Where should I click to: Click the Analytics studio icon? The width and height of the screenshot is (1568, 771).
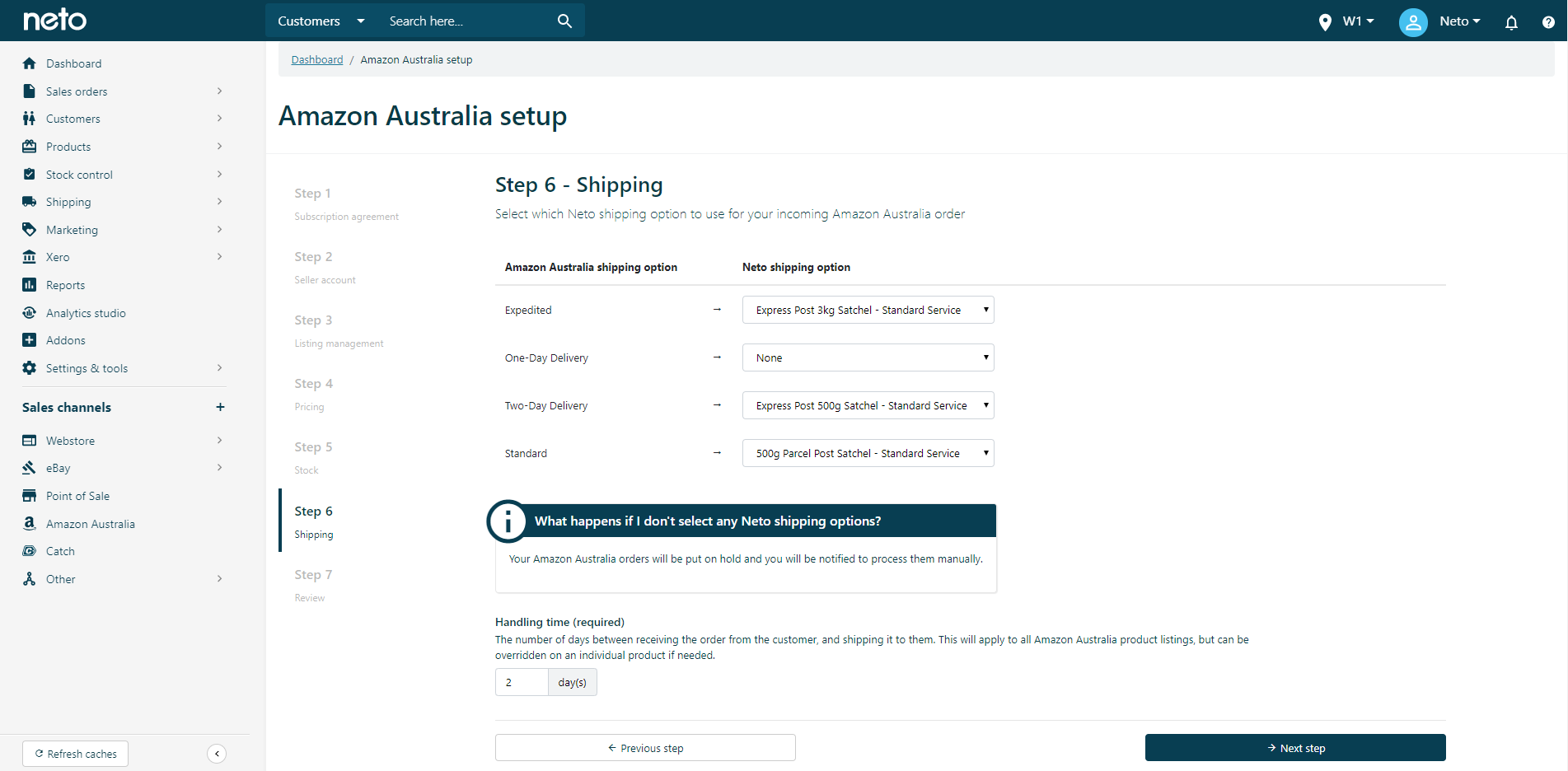30,313
